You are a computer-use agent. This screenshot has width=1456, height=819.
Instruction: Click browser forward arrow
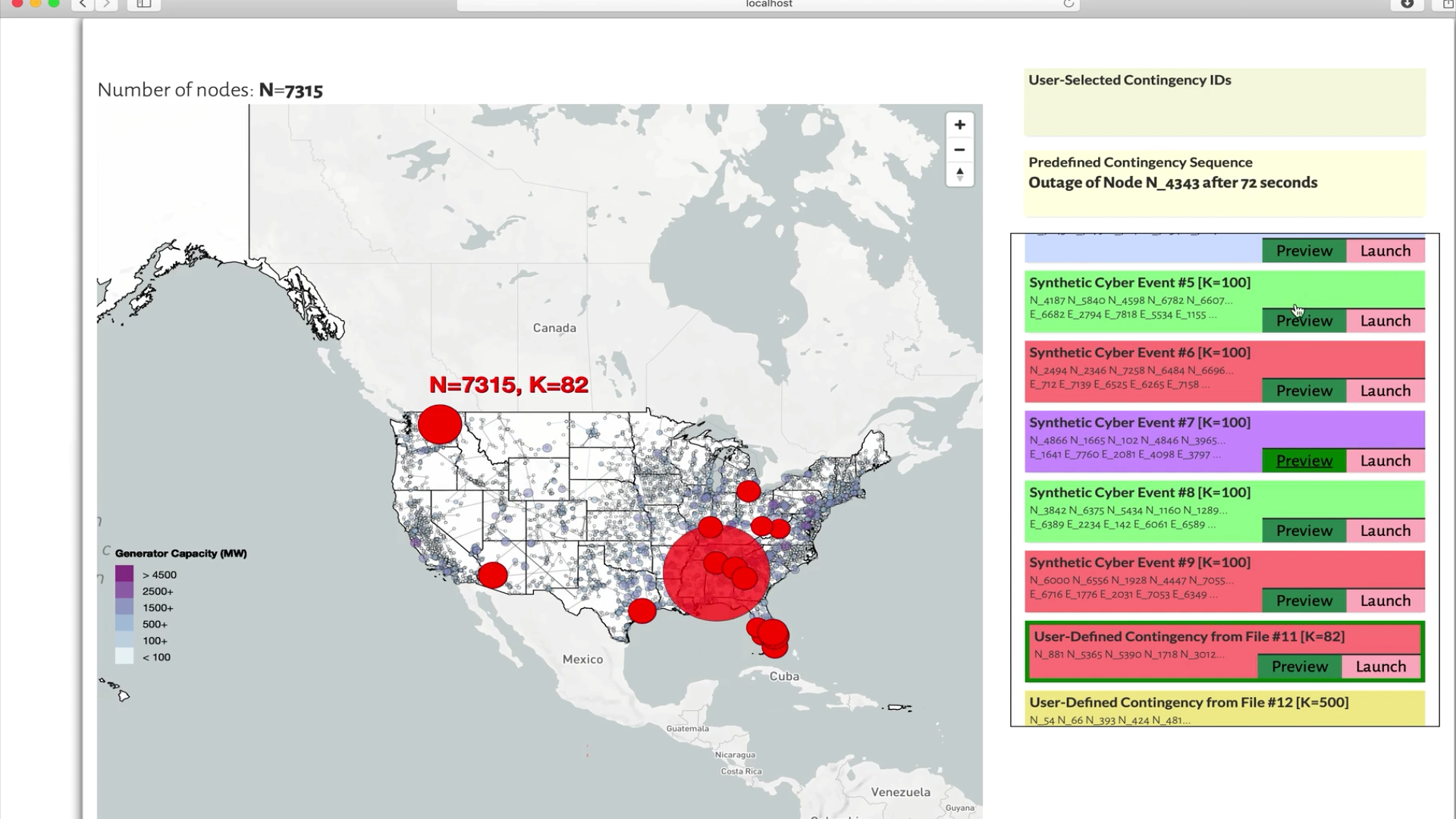[x=107, y=5]
